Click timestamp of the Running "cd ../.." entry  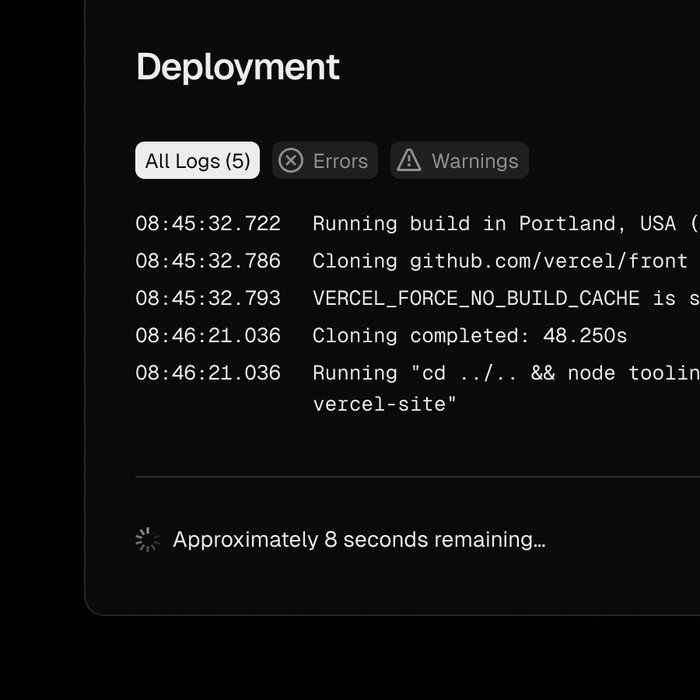click(x=208, y=373)
